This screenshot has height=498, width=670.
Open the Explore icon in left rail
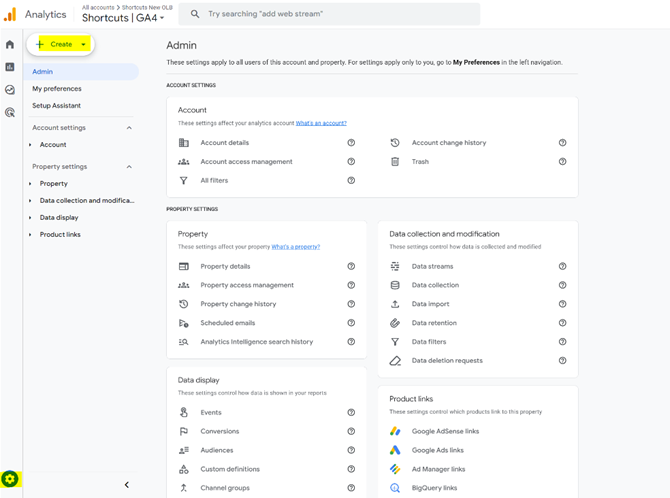point(10,90)
